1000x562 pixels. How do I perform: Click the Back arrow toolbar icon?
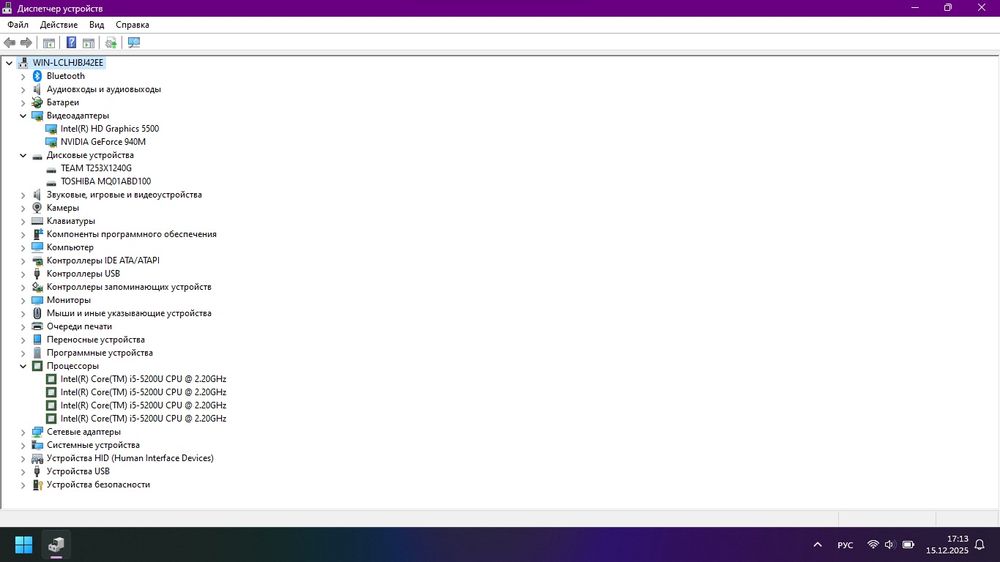click(10, 43)
